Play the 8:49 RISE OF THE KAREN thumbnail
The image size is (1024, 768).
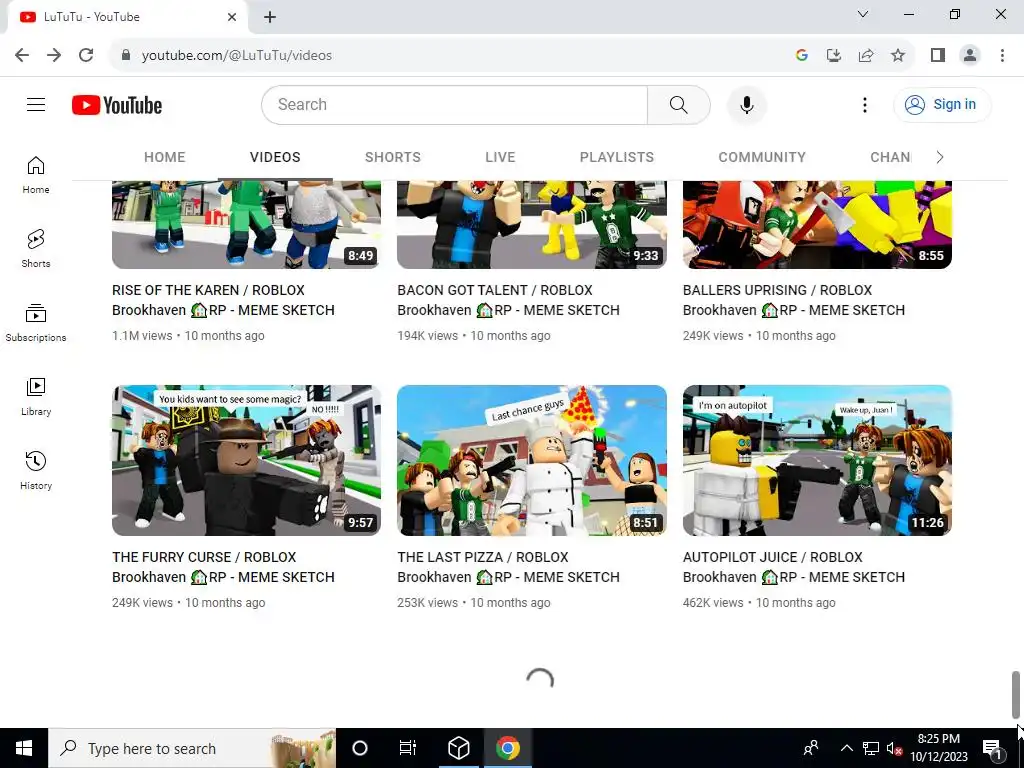coord(246,225)
